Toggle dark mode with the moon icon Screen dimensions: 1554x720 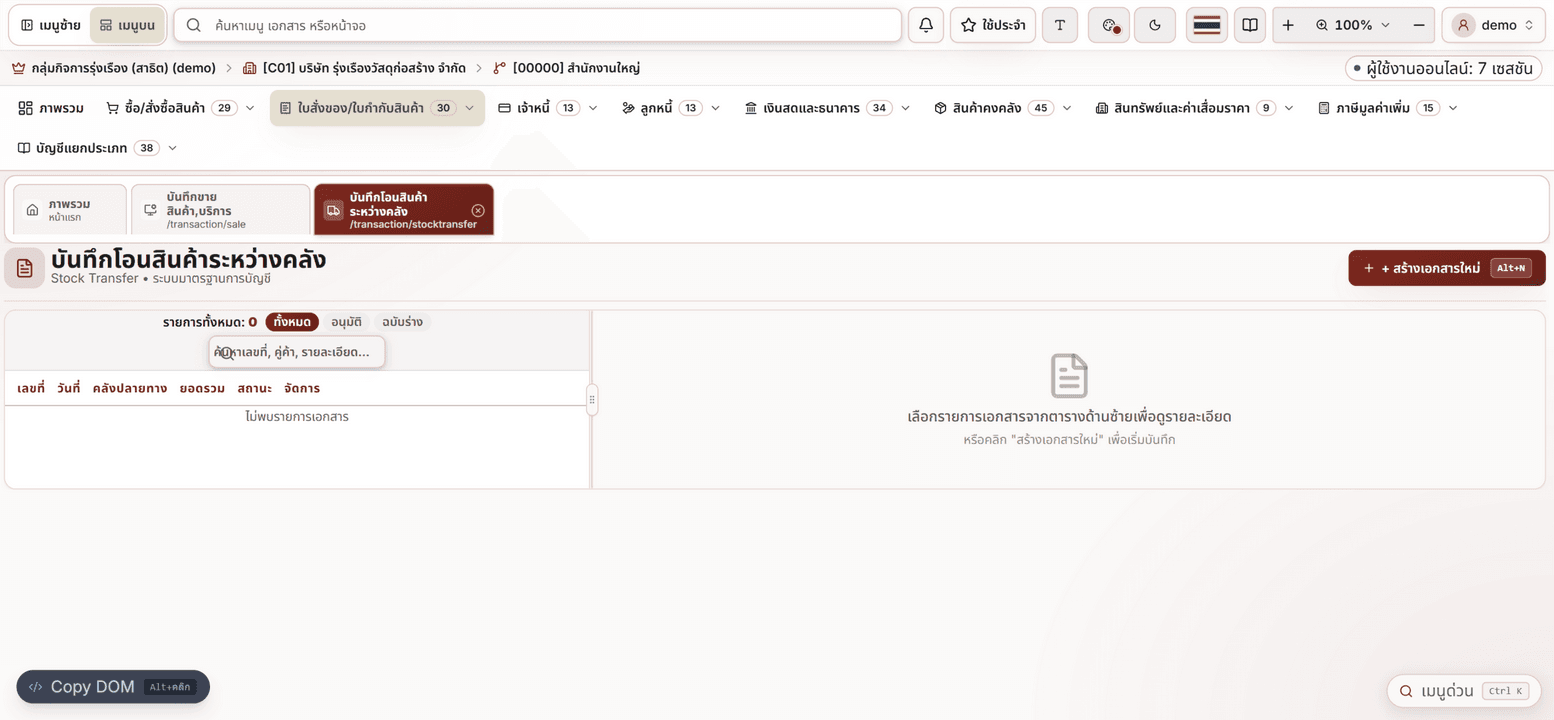(1155, 25)
